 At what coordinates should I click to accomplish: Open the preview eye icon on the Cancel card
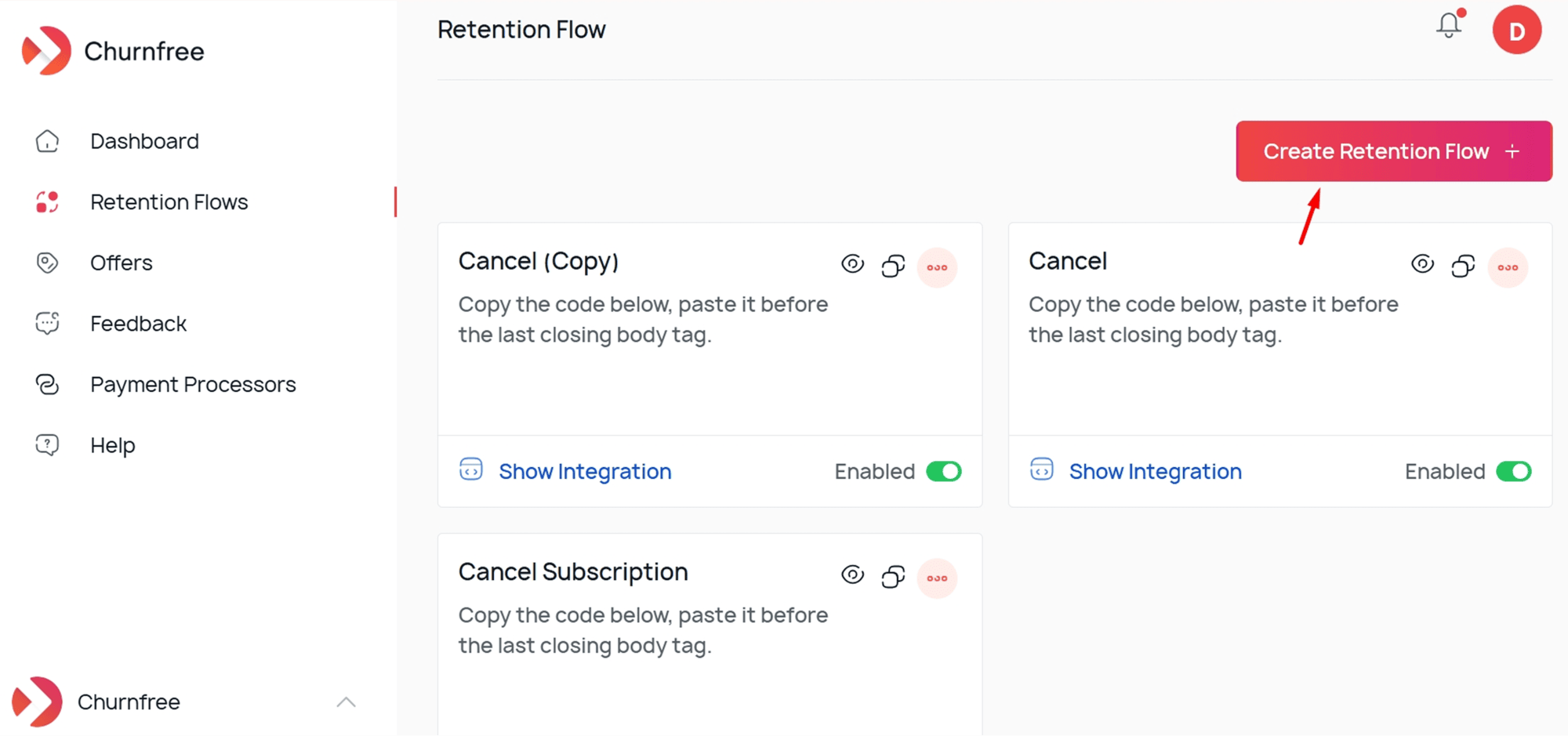coord(1422,264)
